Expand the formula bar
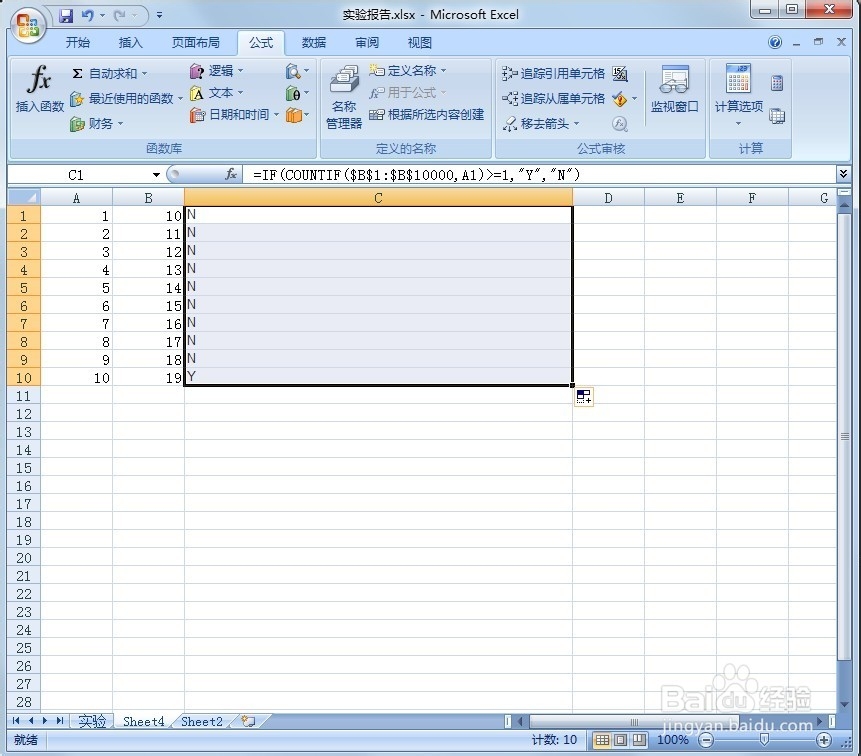Image resolution: width=861 pixels, height=756 pixels. coord(843,174)
